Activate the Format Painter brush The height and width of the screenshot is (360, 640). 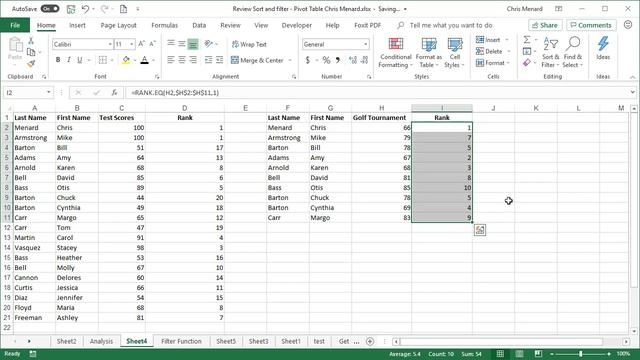click(x=31, y=63)
